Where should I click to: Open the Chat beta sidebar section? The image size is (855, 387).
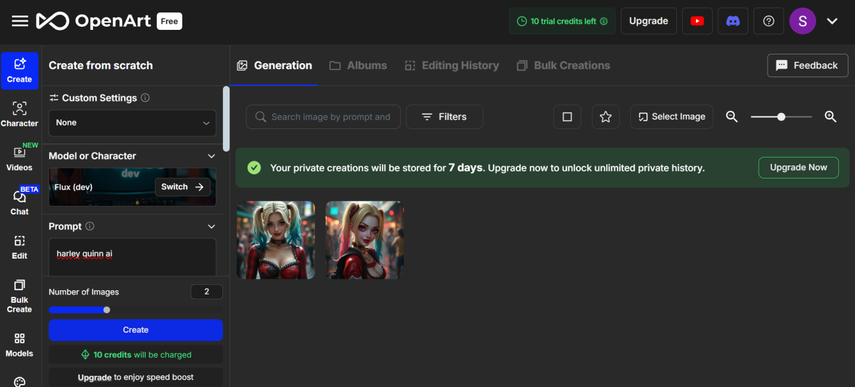point(20,203)
